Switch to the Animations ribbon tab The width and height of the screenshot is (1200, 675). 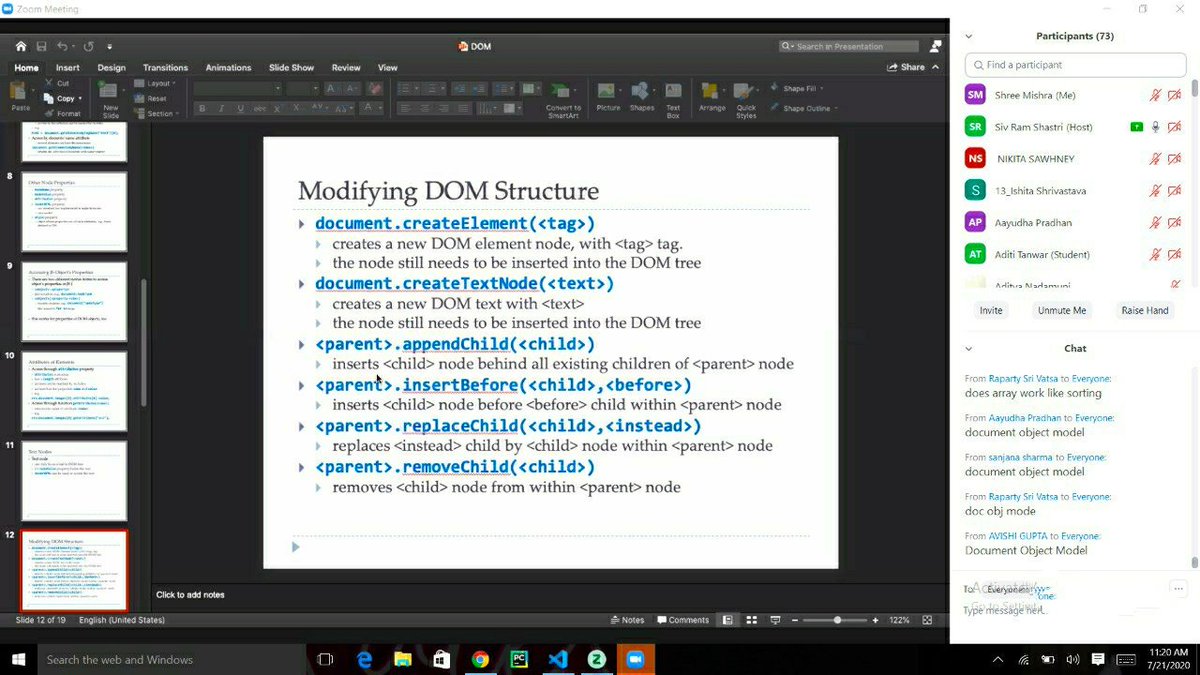(229, 67)
